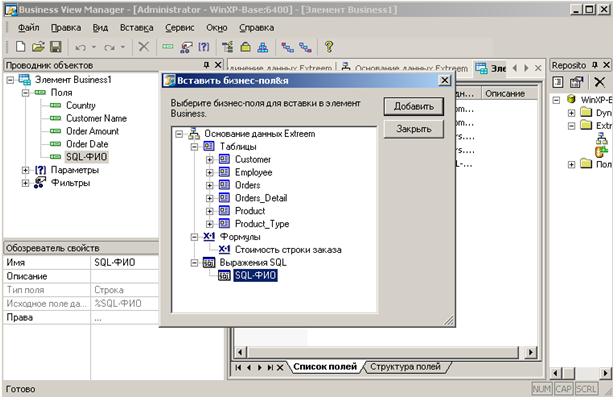616x400 pixels.
Task: Click the Open folder toolbar icon
Action: tap(38, 47)
